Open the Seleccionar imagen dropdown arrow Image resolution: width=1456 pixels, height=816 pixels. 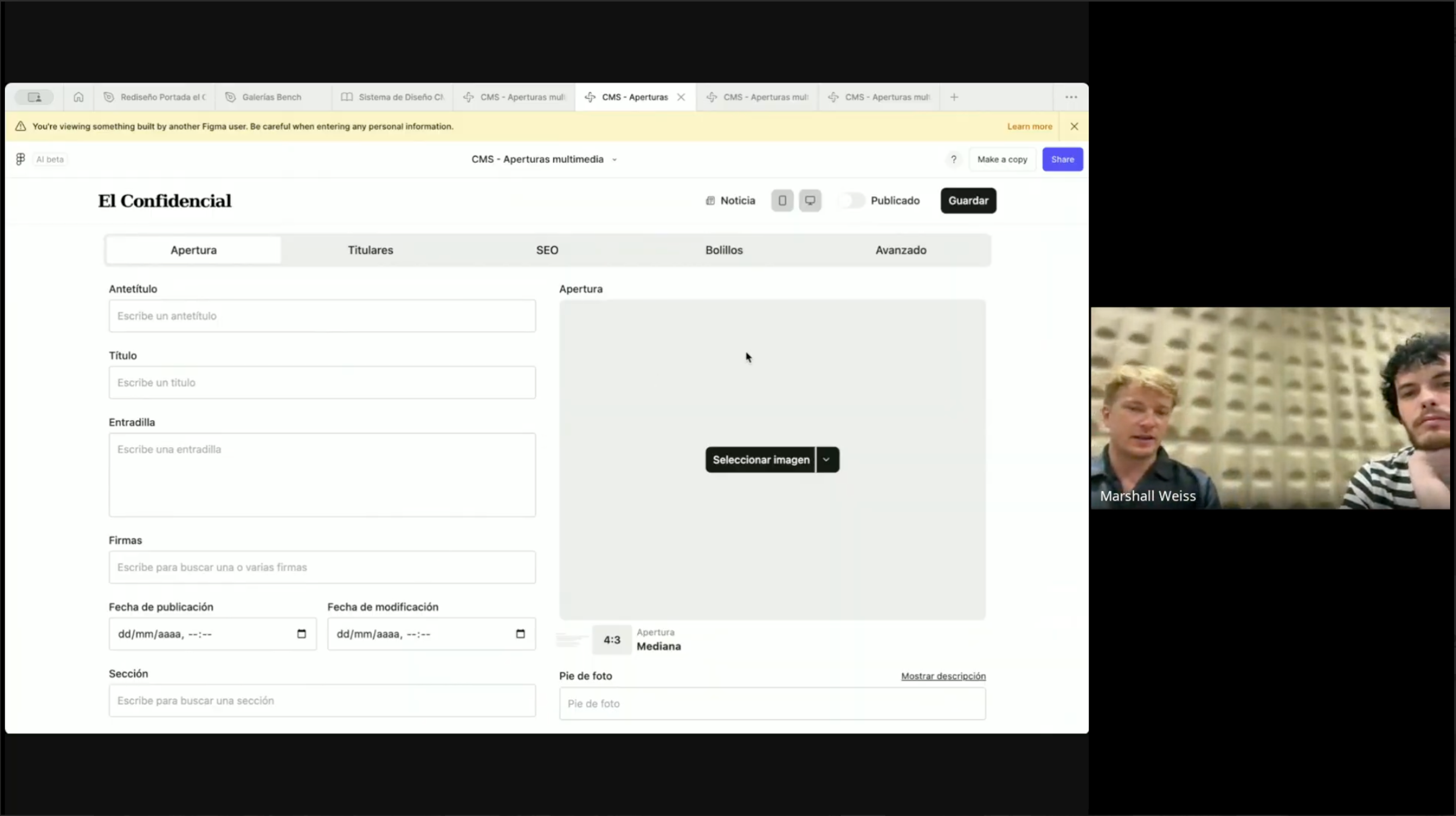pyautogui.click(x=827, y=460)
